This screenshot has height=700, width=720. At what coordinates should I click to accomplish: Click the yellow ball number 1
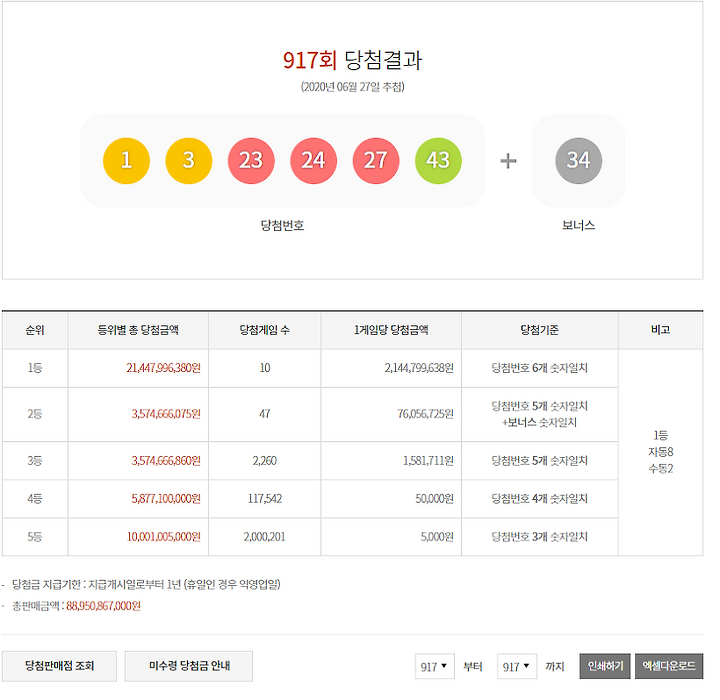coord(126,161)
